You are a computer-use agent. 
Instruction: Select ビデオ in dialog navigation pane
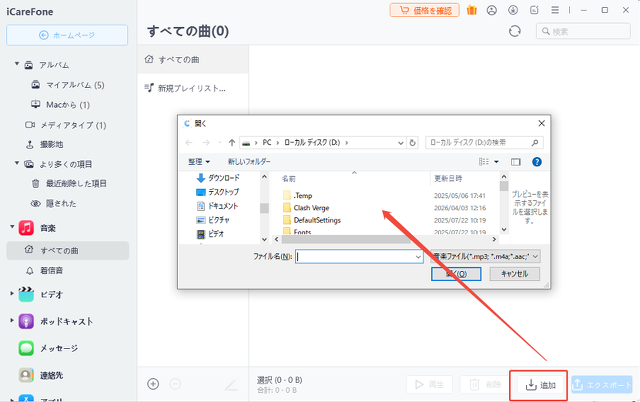pyautogui.click(x=211, y=234)
